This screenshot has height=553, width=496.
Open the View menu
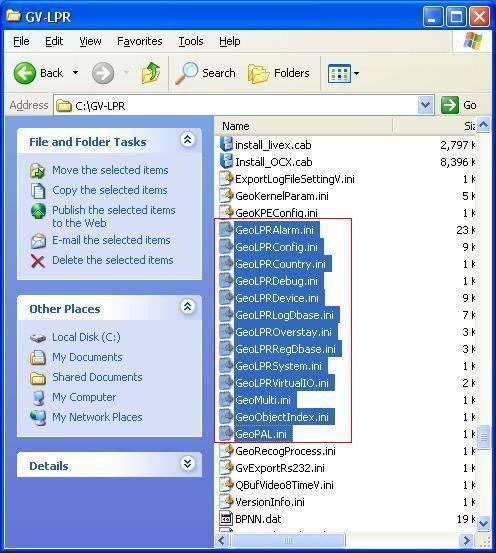point(90,41)
